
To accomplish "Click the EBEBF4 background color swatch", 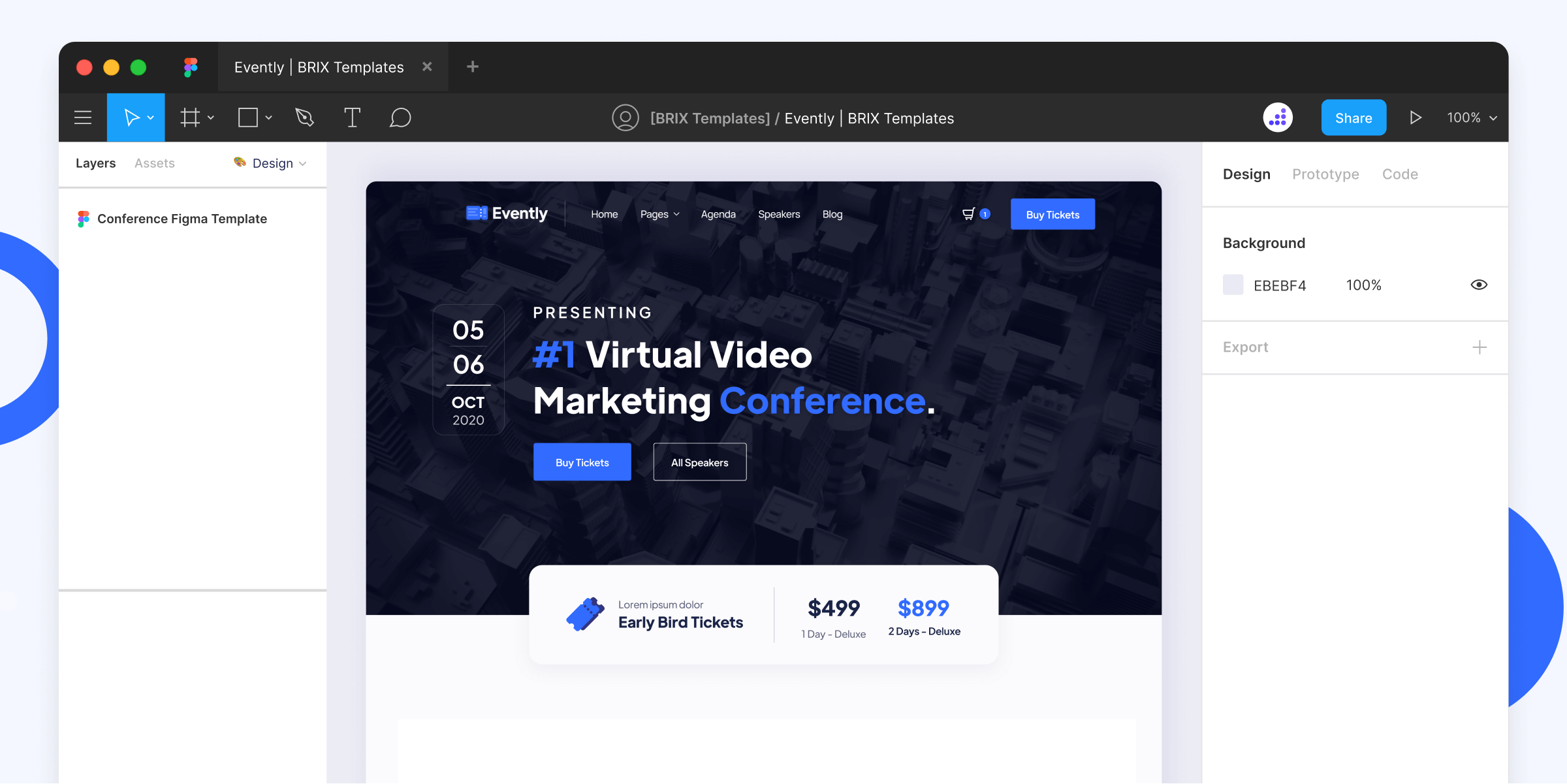I will (1232, 284).
